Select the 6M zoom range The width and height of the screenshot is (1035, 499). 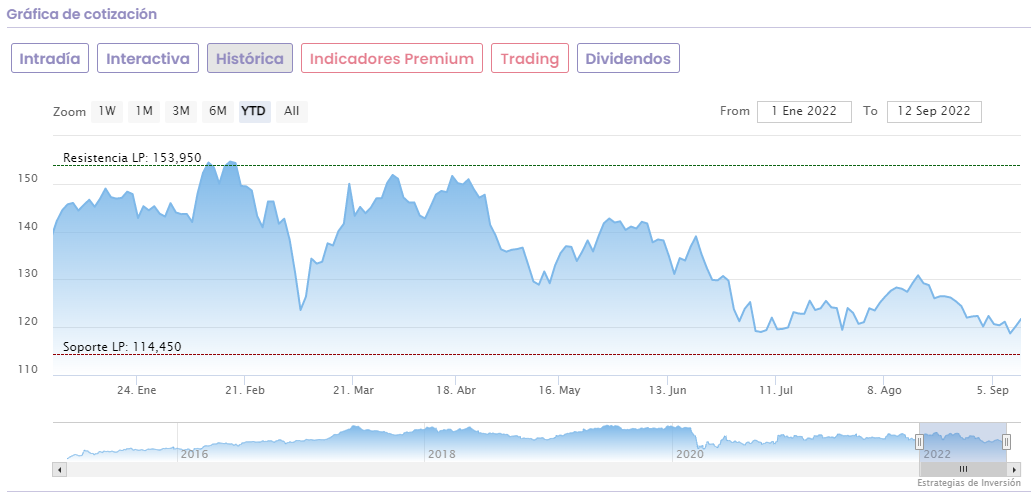pos(217,111)
